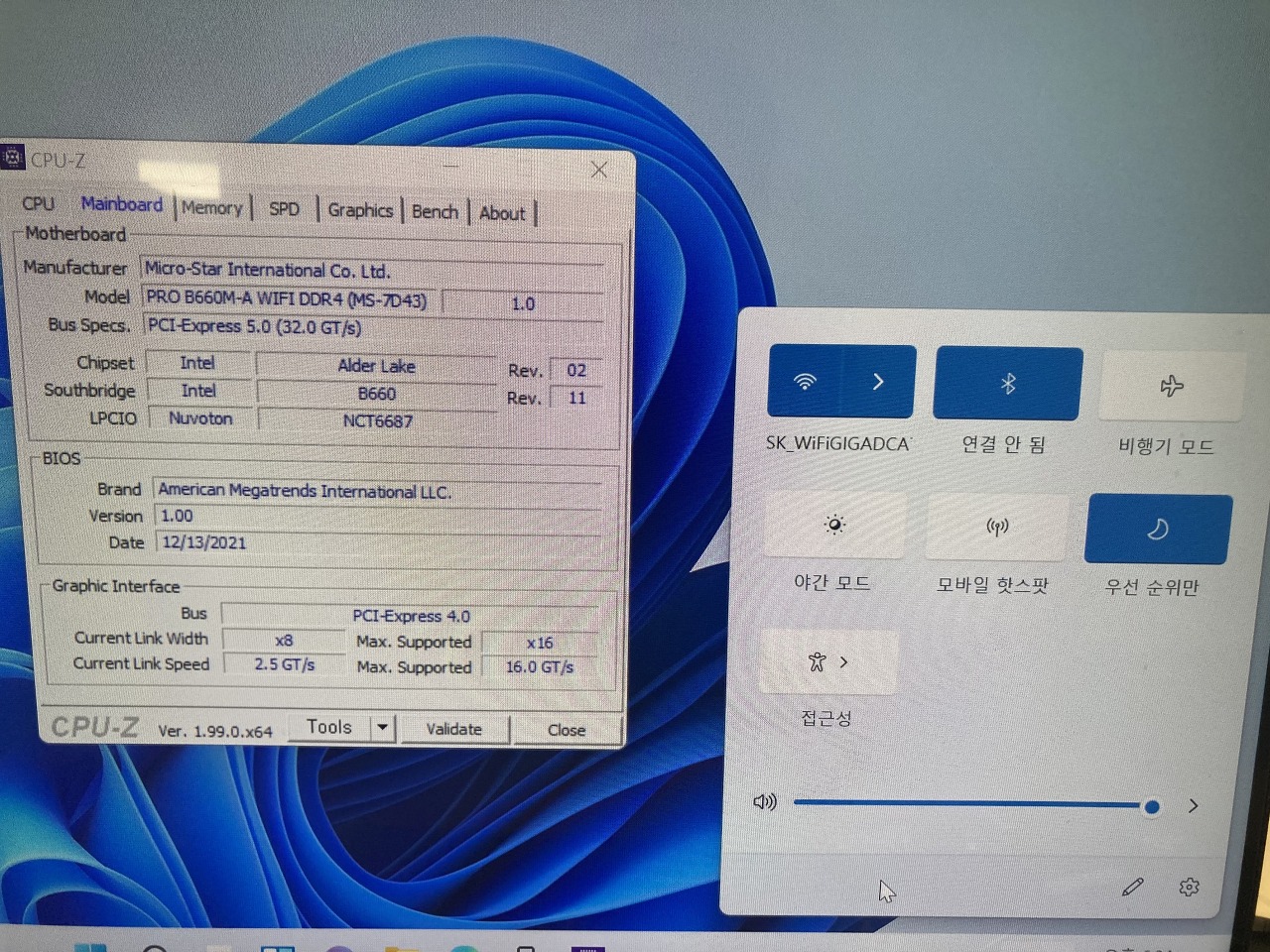Select the manufacturer field Micro-Star International
1270x952 pixels.
pos(373,270)
